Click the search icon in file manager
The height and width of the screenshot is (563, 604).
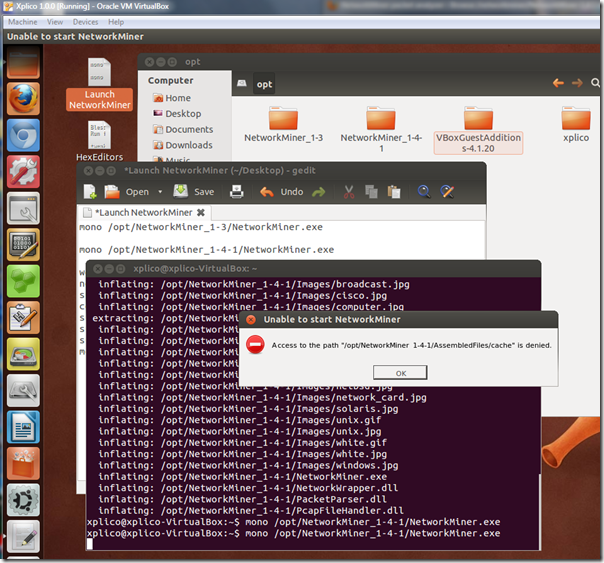point(595,82)
